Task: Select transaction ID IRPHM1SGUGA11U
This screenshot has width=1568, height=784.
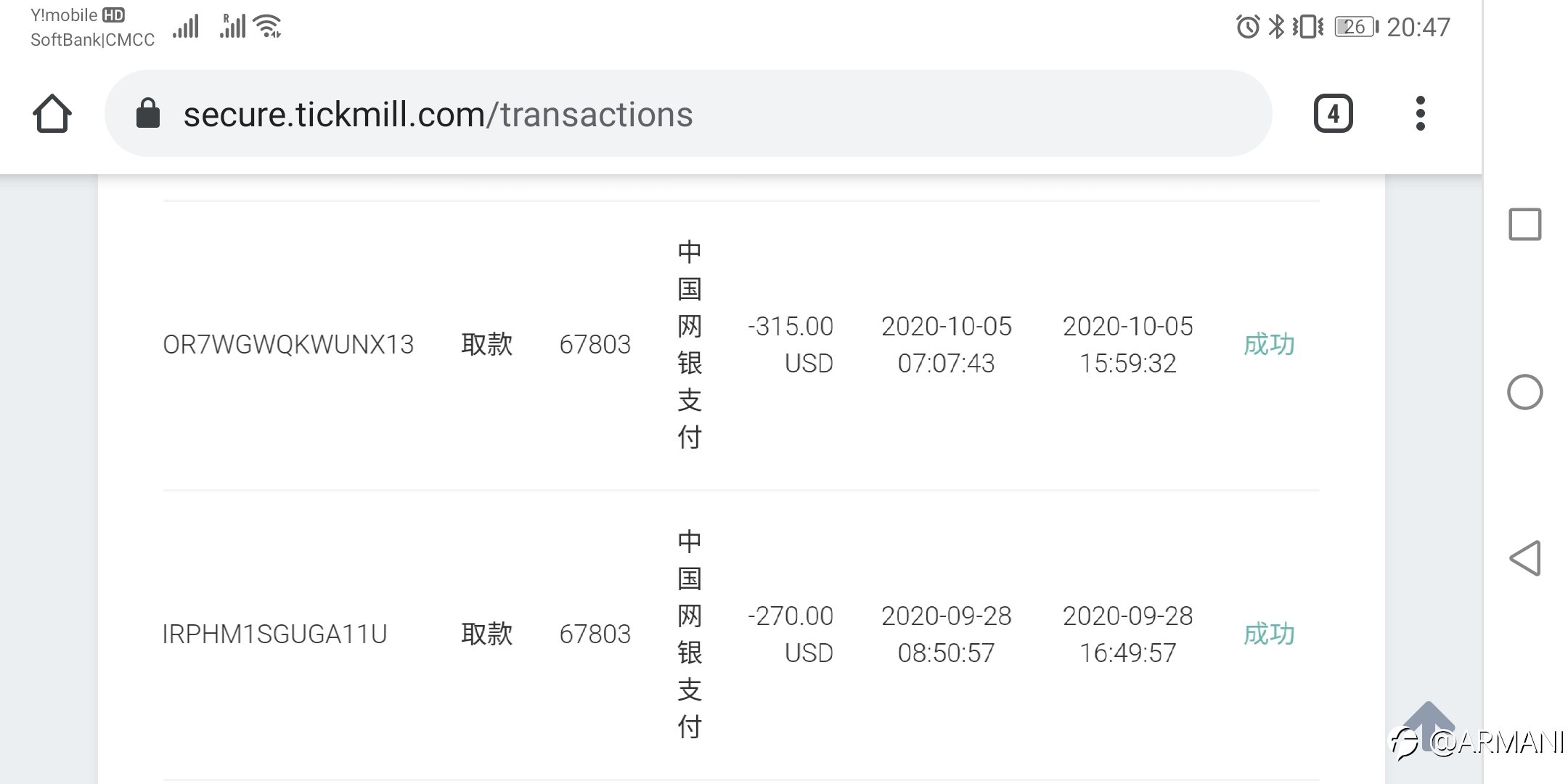Action: tap(274, 634)
